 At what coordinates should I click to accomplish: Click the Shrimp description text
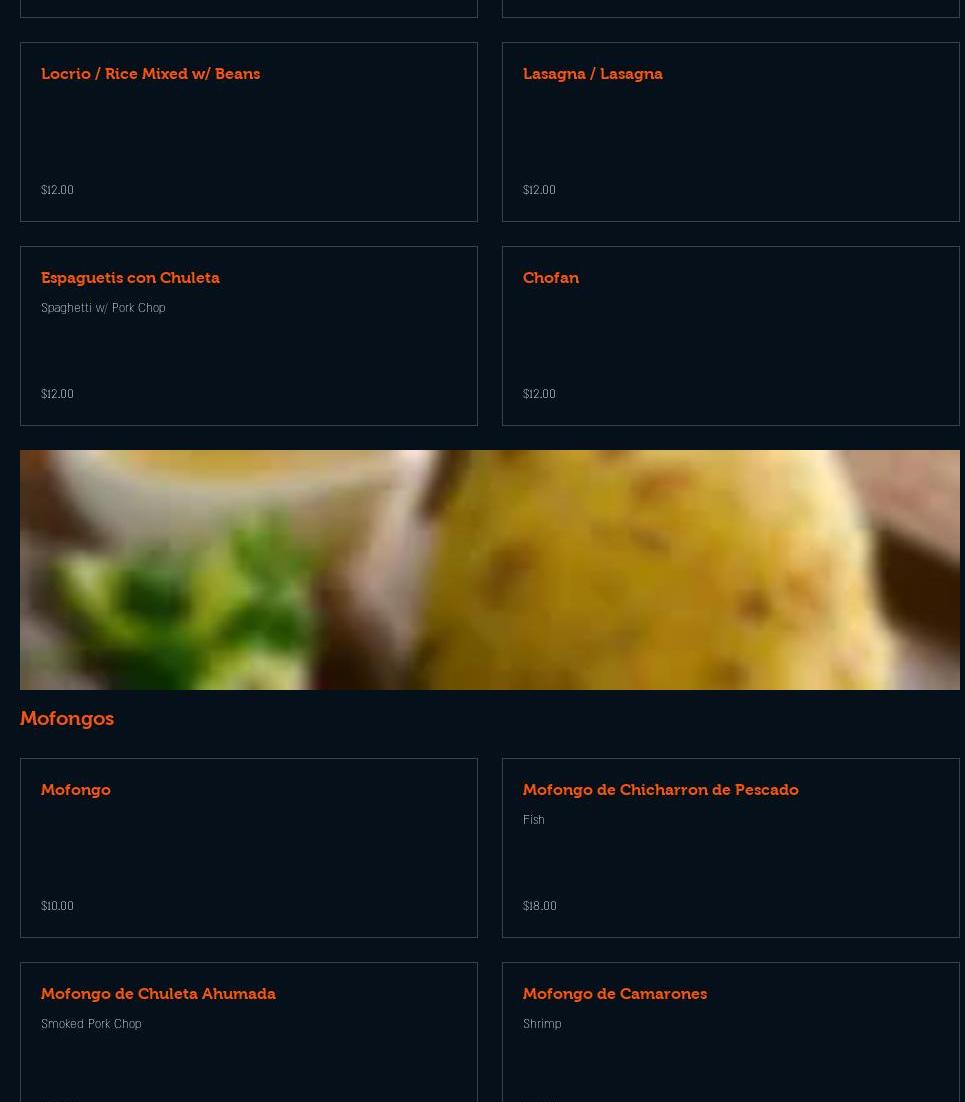coord(542,1024)
